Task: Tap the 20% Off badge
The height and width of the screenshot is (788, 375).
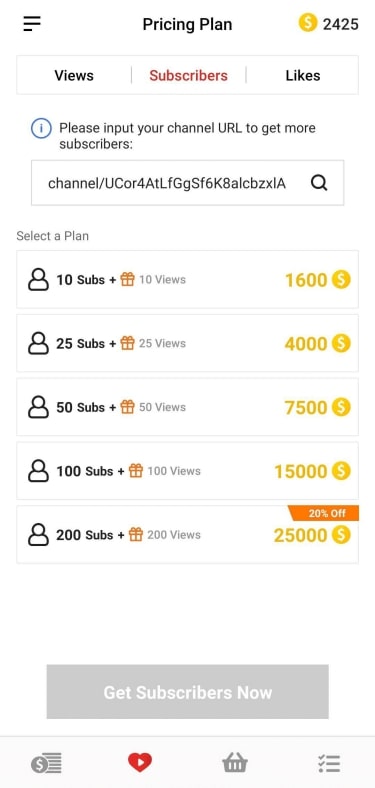Action: click(x=324, y=514)
